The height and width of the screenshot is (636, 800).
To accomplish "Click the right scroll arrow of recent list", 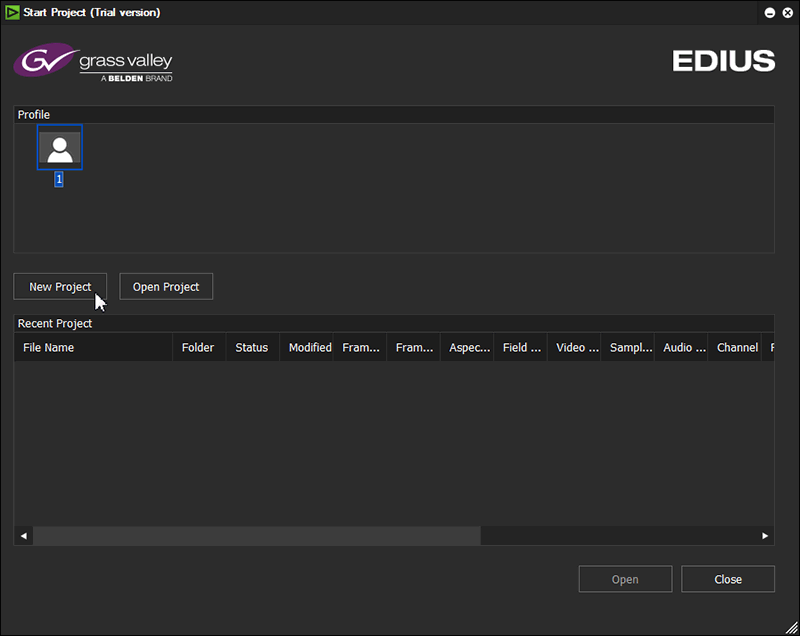I will (x=765, y=536).
